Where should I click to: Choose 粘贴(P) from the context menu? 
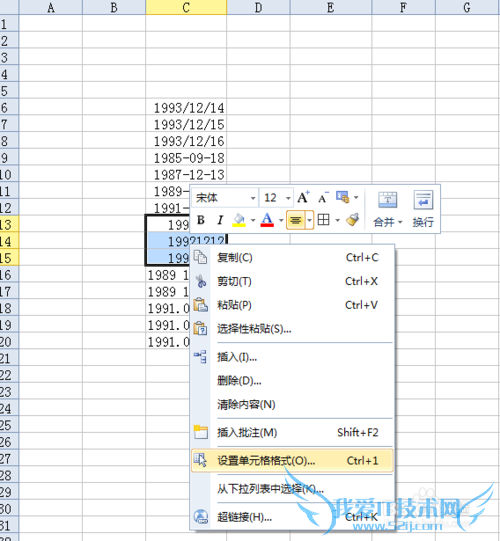point(292,305)
